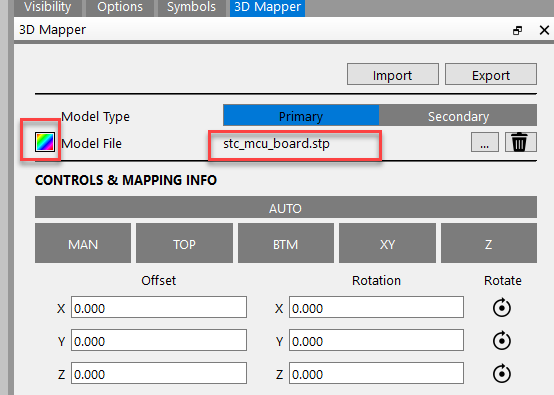
Task: Click the Import button
Action: pos(393,74)
